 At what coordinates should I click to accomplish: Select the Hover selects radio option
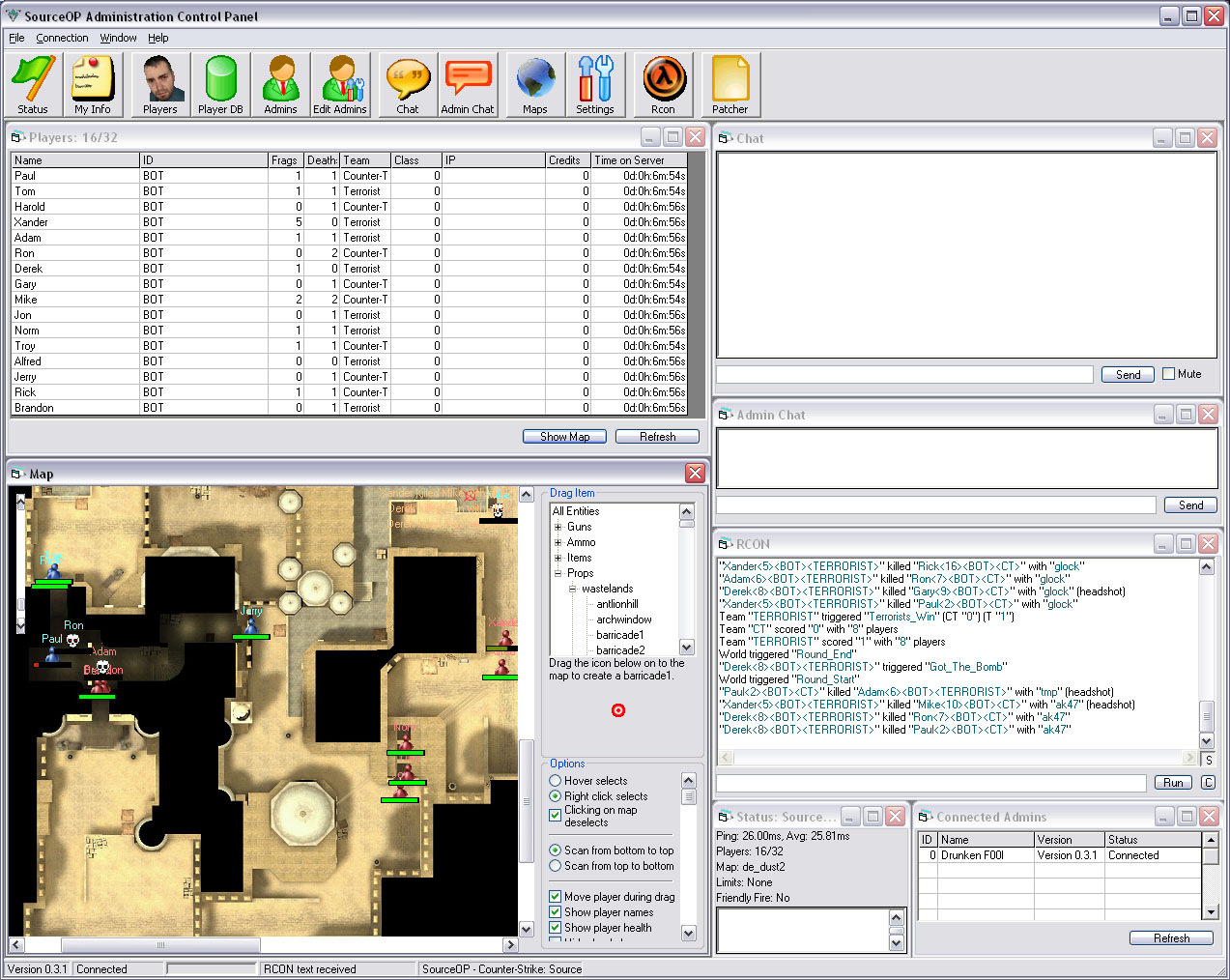tap(556, 781)
